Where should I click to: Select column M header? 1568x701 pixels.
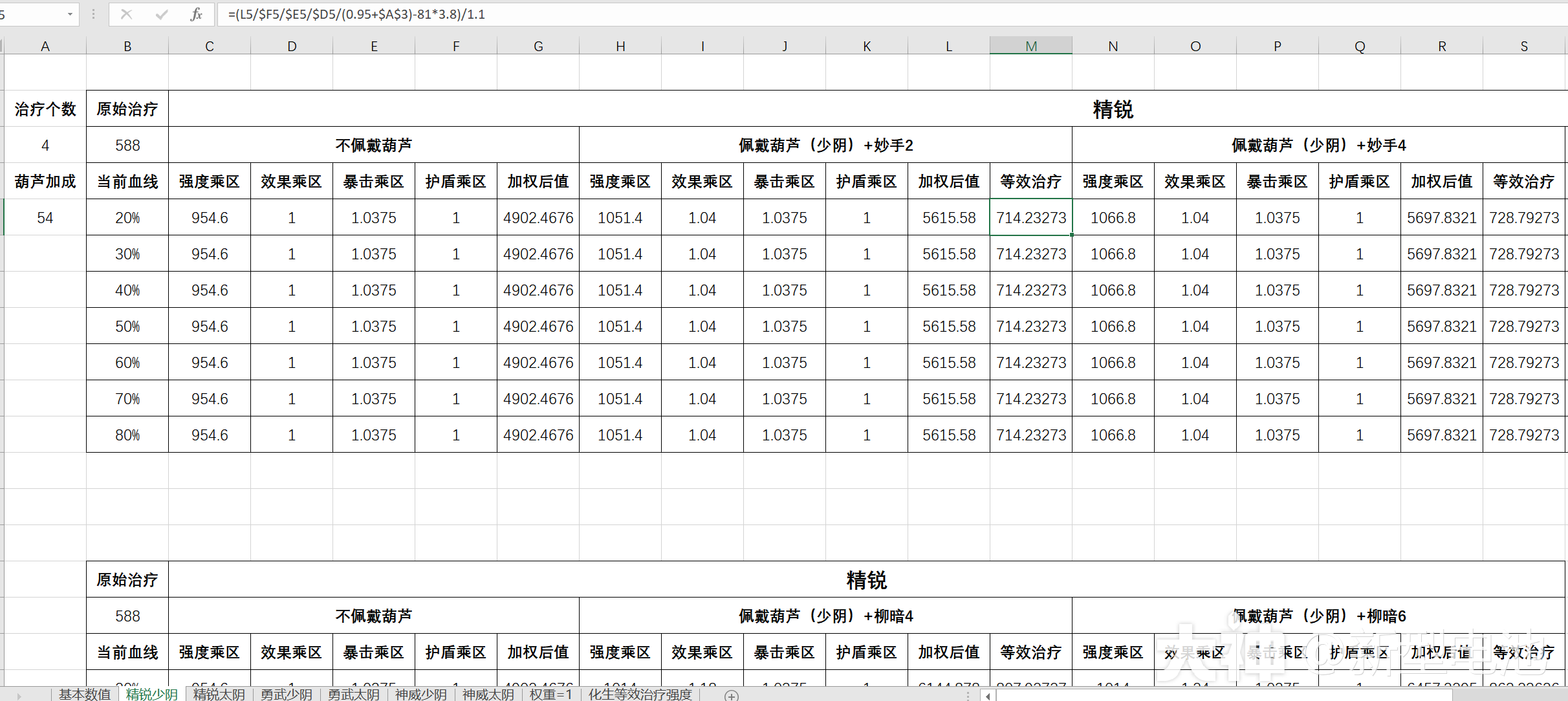tap(1031, 46)
